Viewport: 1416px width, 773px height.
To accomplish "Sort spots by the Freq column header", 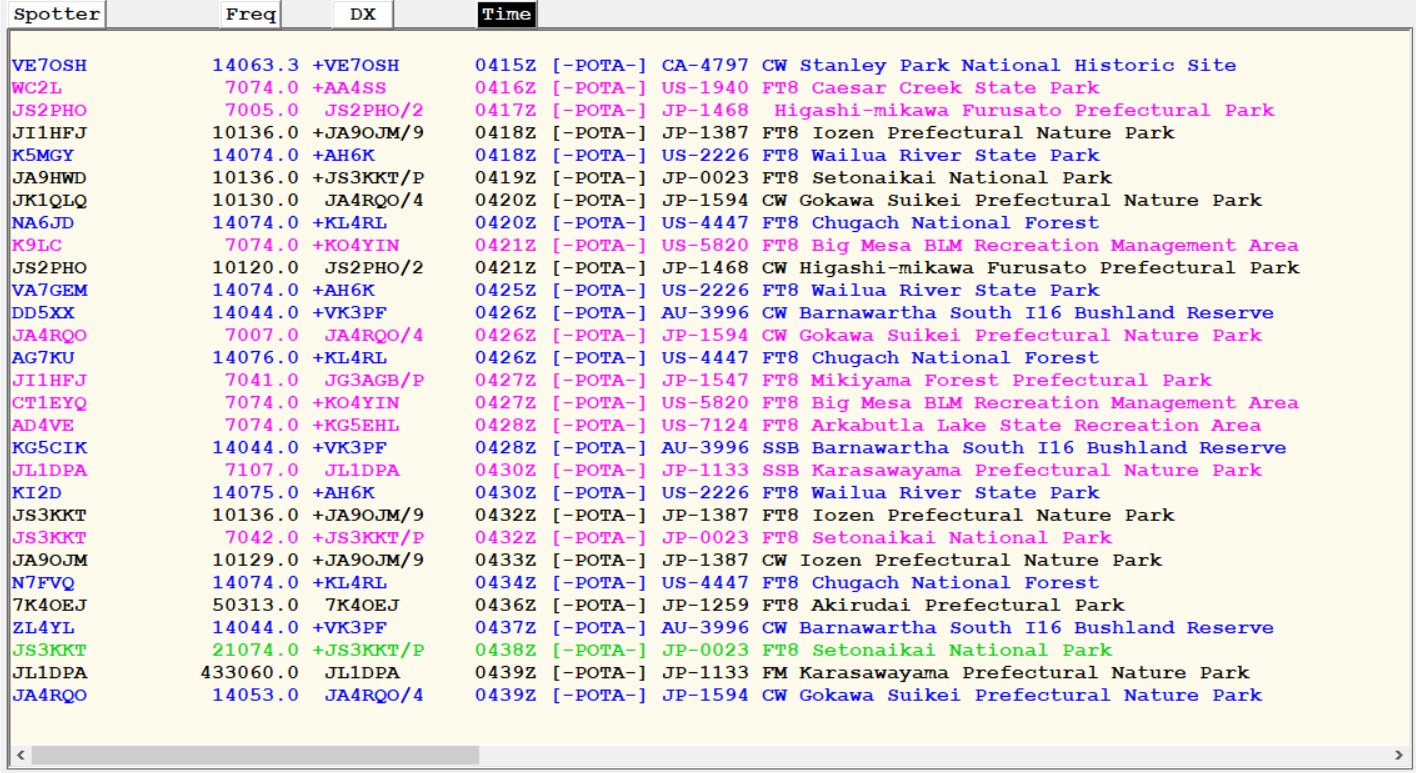I will pos(250,14).
